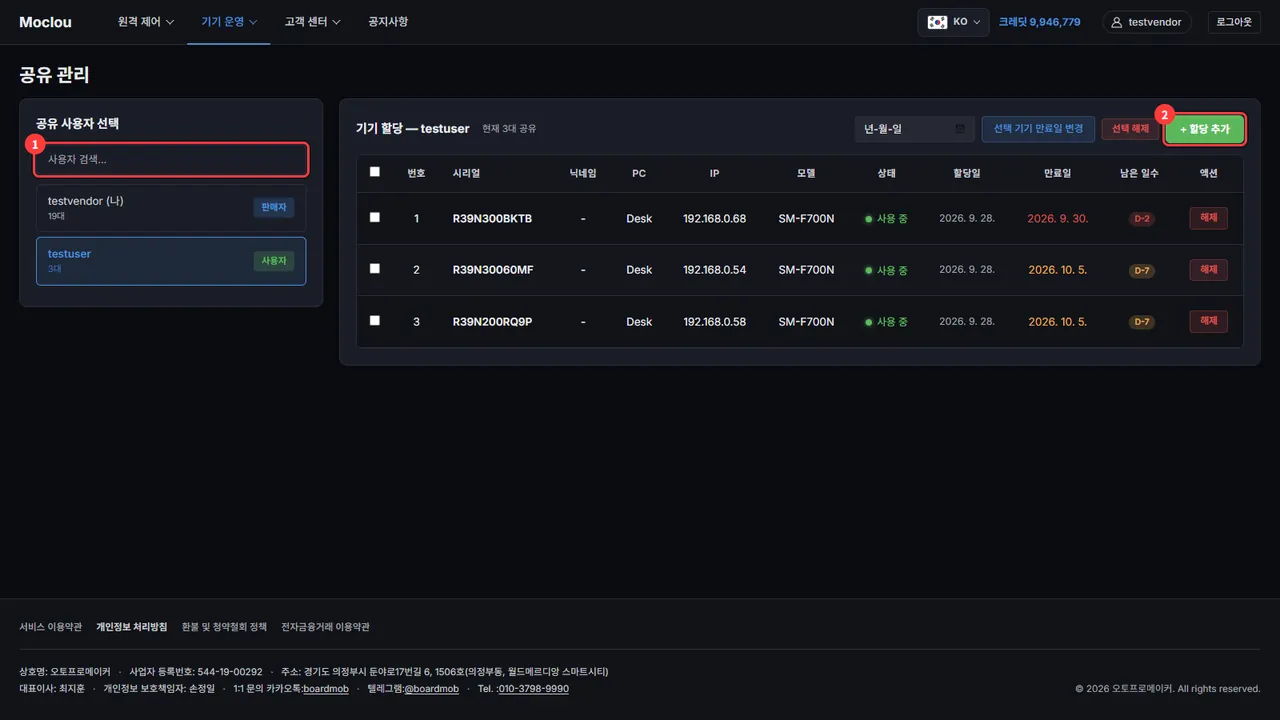Screen dimensions: 1280x720
Task: Open 서비스 이용약관 footer link
Action: (x=51, y=627)
